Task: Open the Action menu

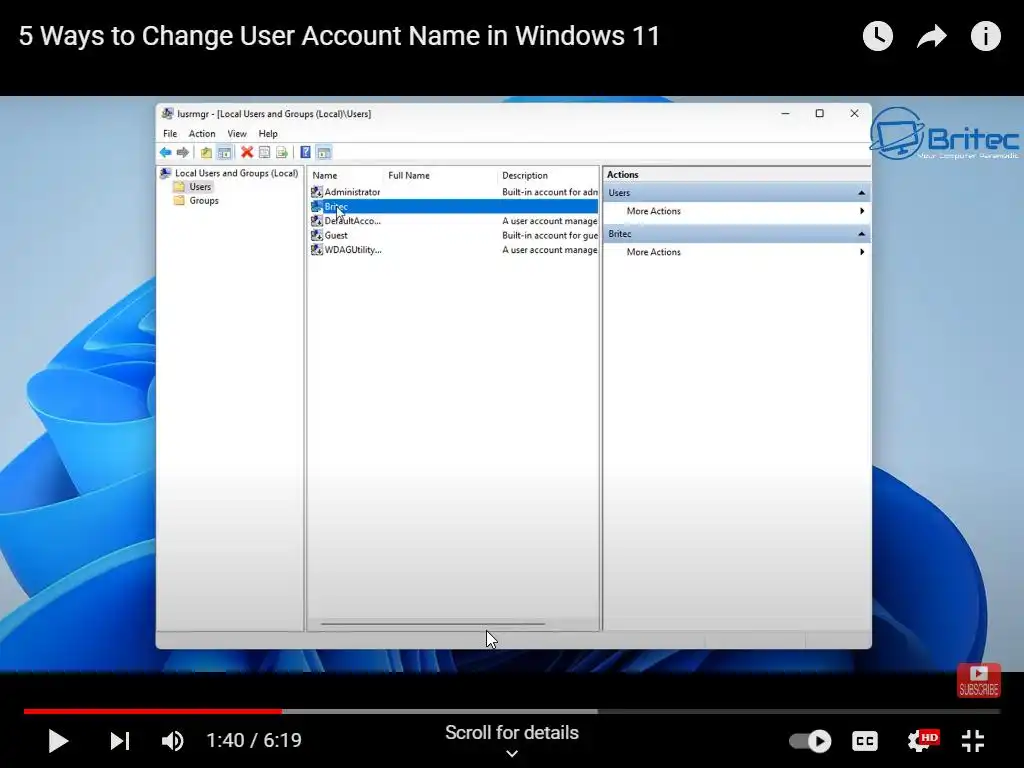Action: (x=202, y=133)
